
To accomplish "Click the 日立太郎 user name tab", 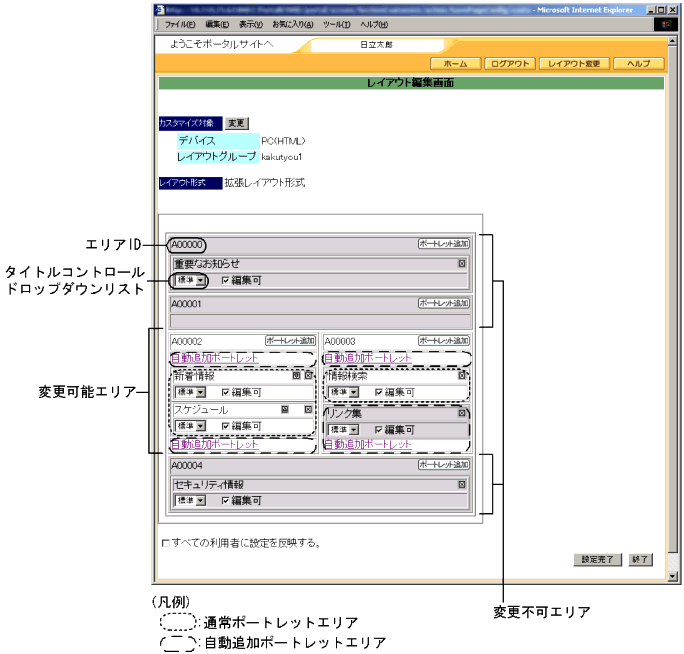I will coord(376,45).
